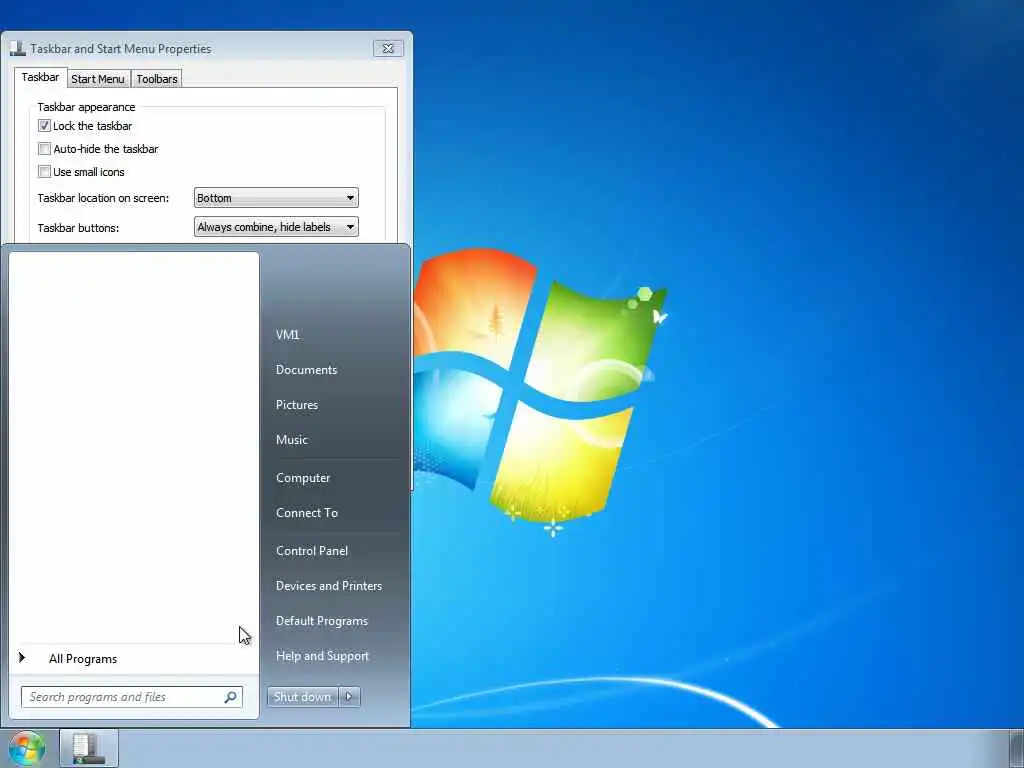The width and height of the screenshot is (1024, 768).
Task: Open Devices and Printers
Action: 328,586
